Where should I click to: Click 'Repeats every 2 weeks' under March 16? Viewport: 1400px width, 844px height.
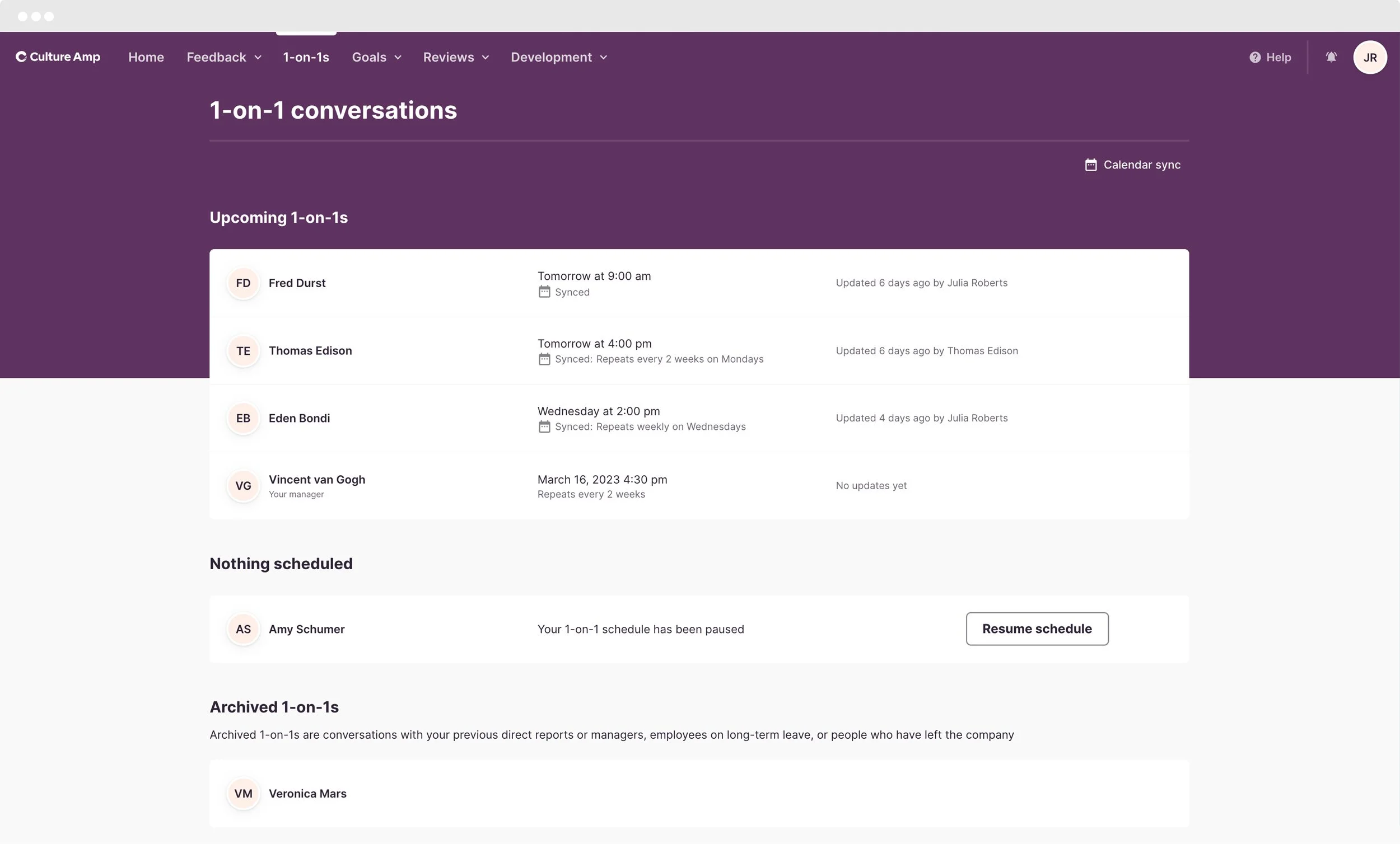[591, 494]
